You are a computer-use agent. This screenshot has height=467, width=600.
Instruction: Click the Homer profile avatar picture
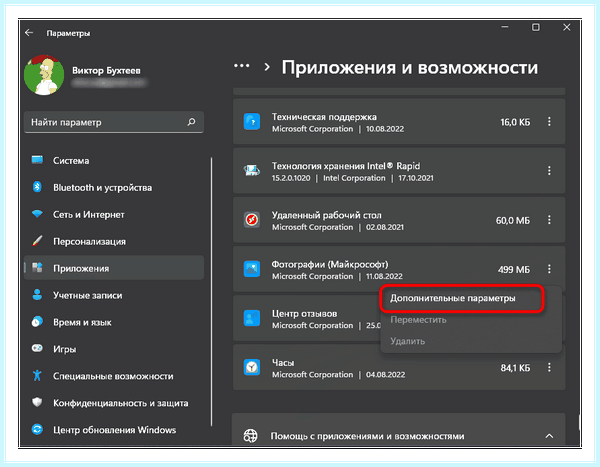[44, 75]
